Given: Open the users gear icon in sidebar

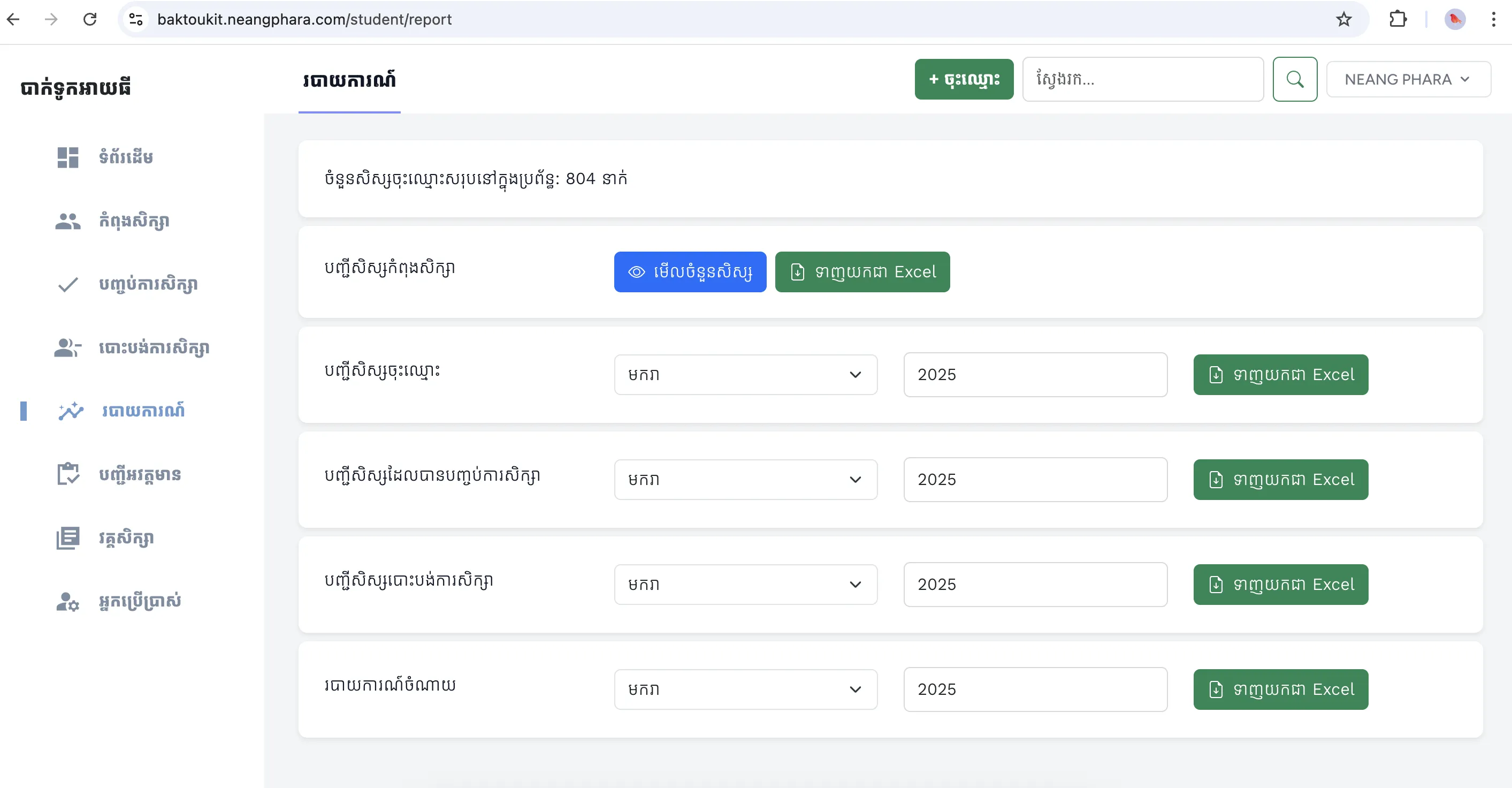Looking at the screenshot, I should click(68, 601).
